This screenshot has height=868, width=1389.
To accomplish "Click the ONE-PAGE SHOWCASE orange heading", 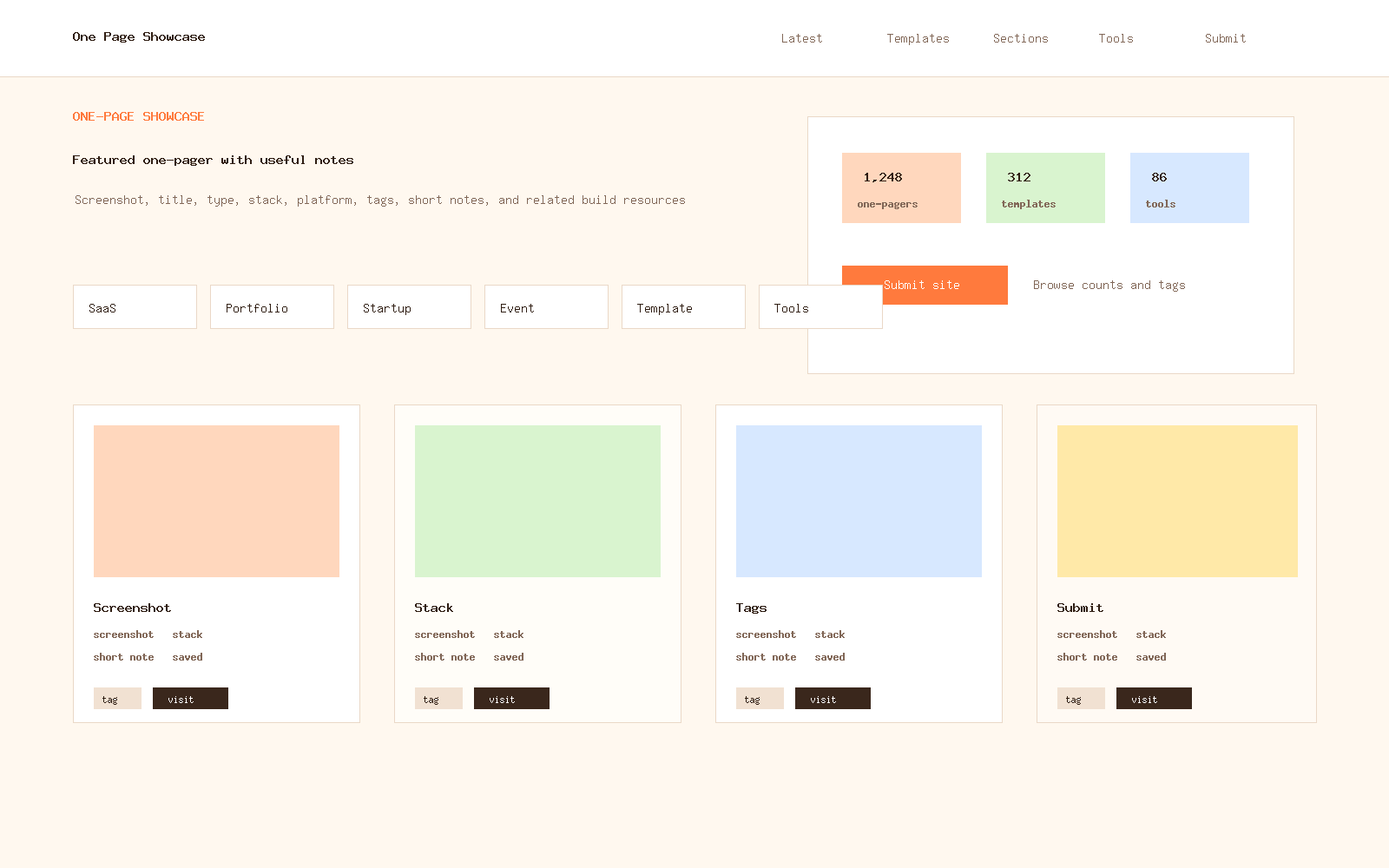I will point(138,116).
